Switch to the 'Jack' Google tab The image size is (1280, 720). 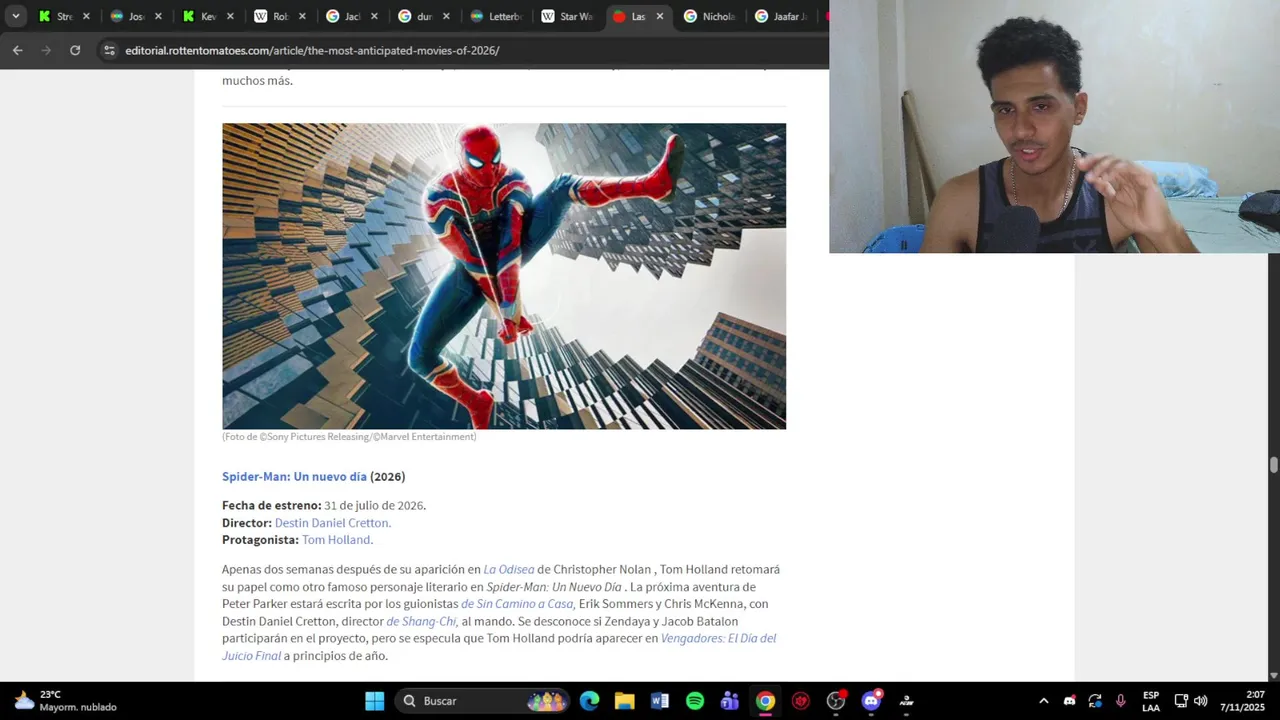point(343,16)
